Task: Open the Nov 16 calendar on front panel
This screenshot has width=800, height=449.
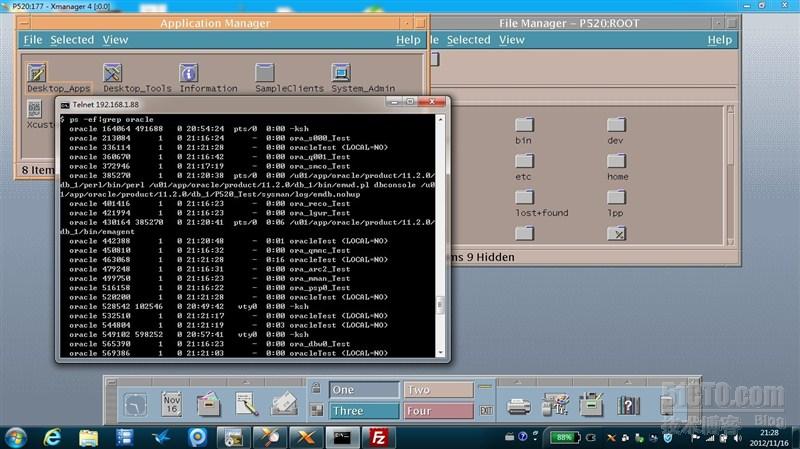Action: click(x=172, y=405)
